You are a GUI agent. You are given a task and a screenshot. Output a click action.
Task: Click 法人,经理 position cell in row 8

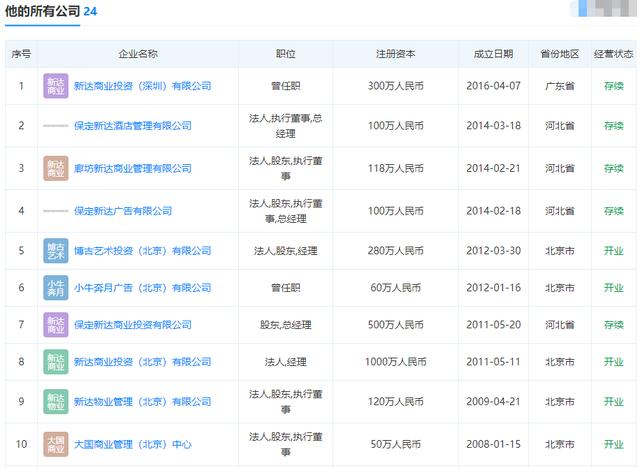pos(286,362)
